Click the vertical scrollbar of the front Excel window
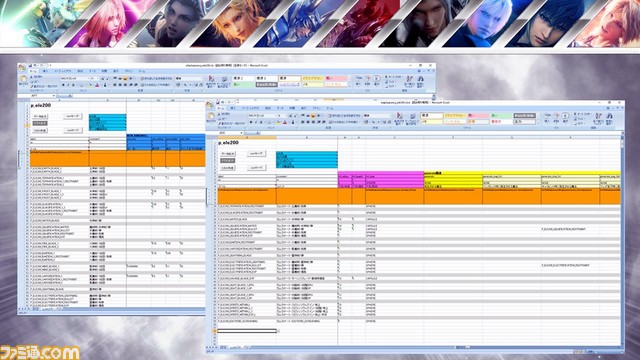The height and width of the screenshot is (360, 640). pos(622,241)
